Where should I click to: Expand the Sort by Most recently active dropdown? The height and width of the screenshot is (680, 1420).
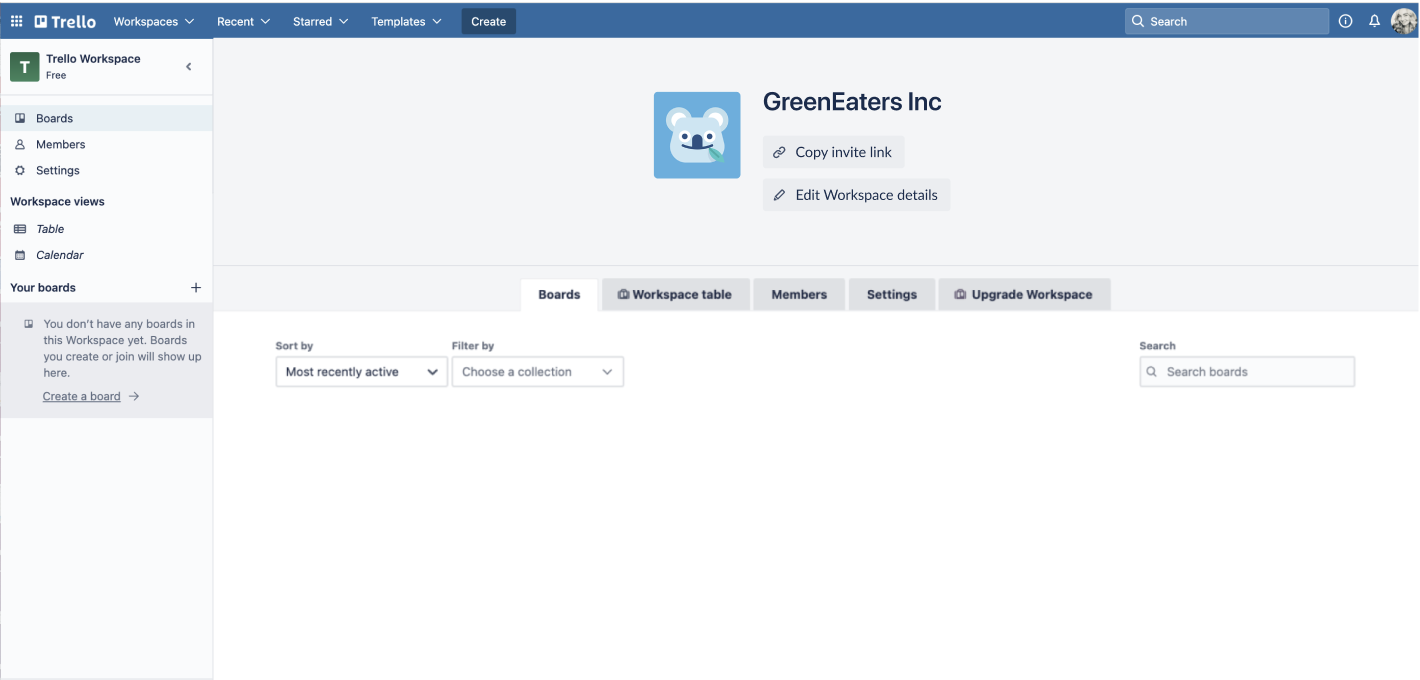click(361, 372)
